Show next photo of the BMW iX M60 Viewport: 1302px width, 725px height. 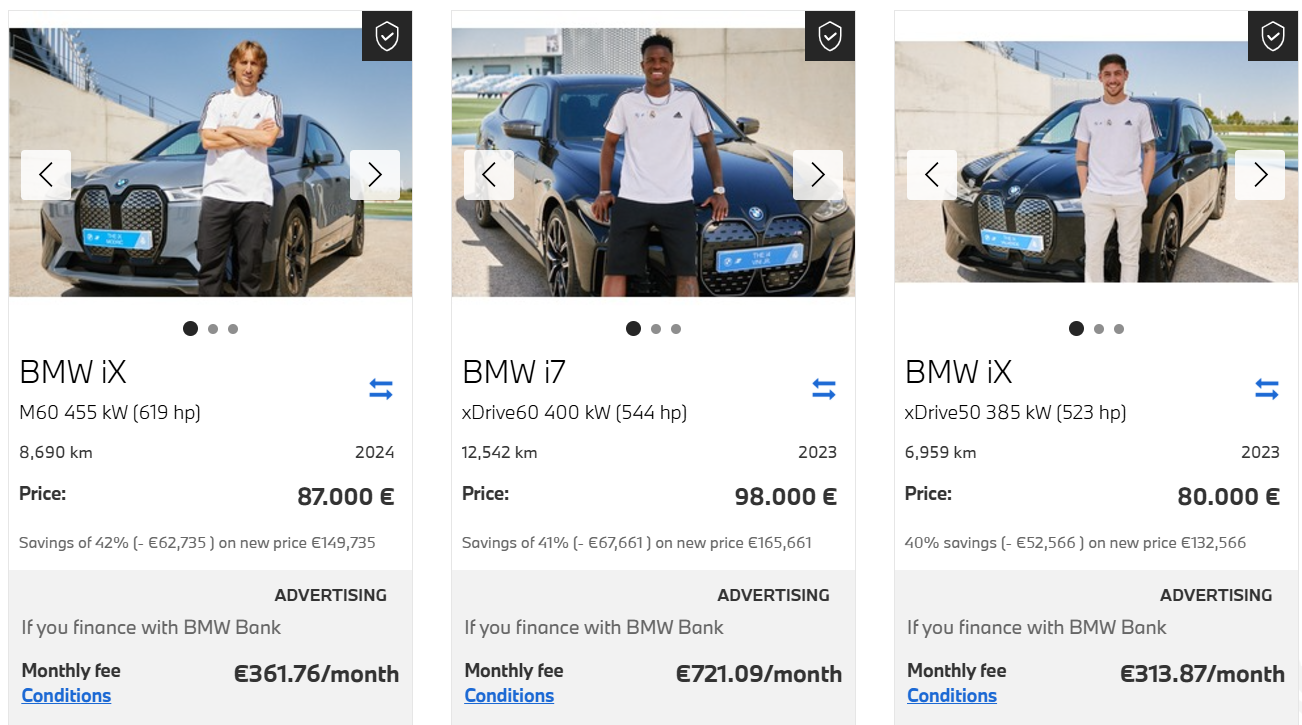(375, 175)
